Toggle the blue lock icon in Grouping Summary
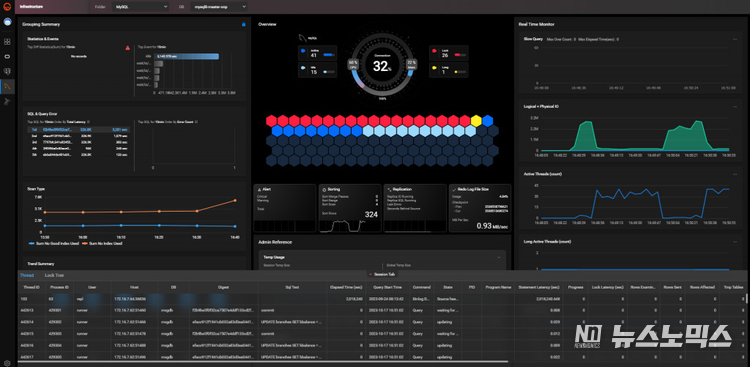This screenshot has height=367, width=750. 243,24
